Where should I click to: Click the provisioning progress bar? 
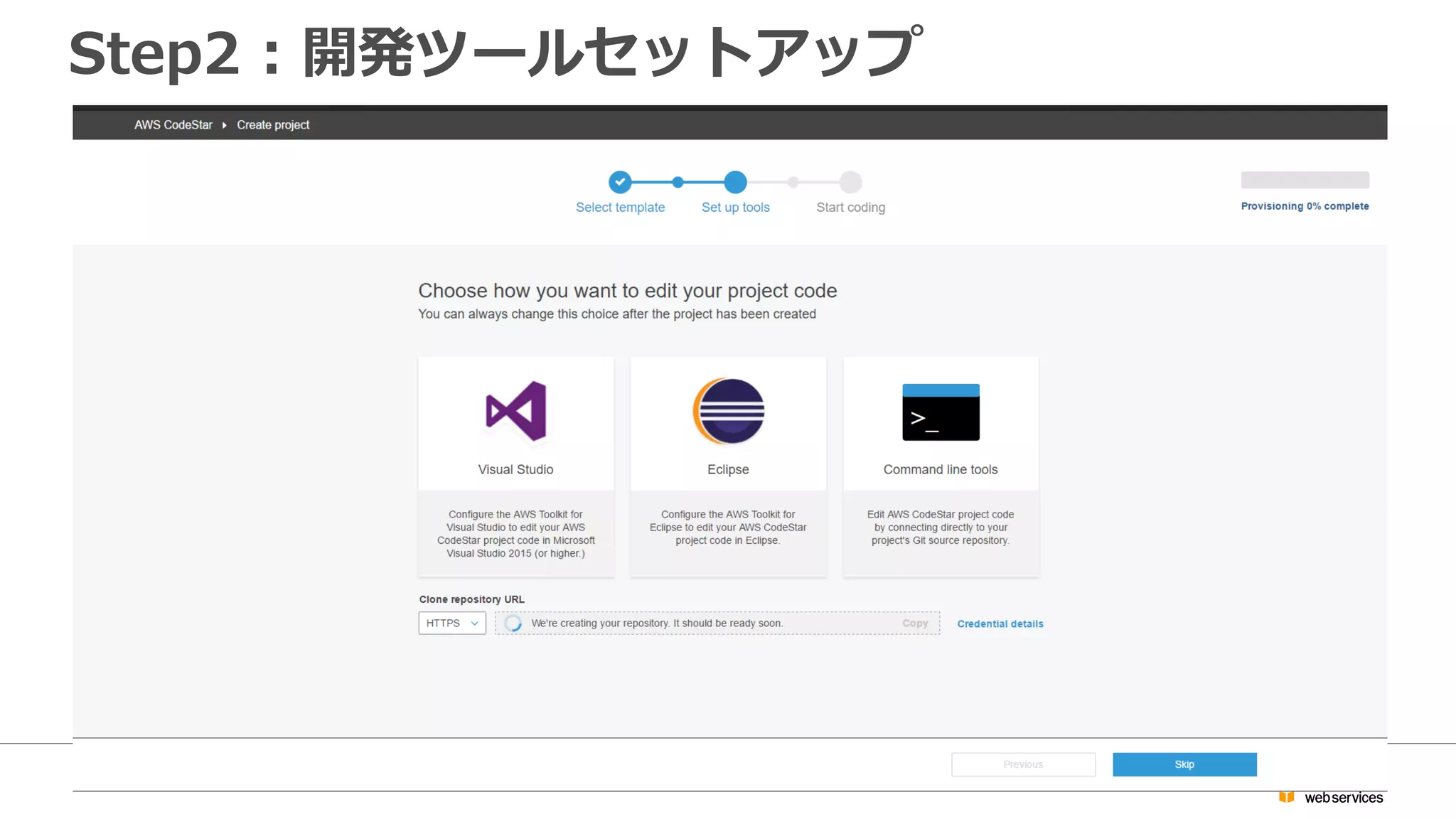[x=1305, y=180]
